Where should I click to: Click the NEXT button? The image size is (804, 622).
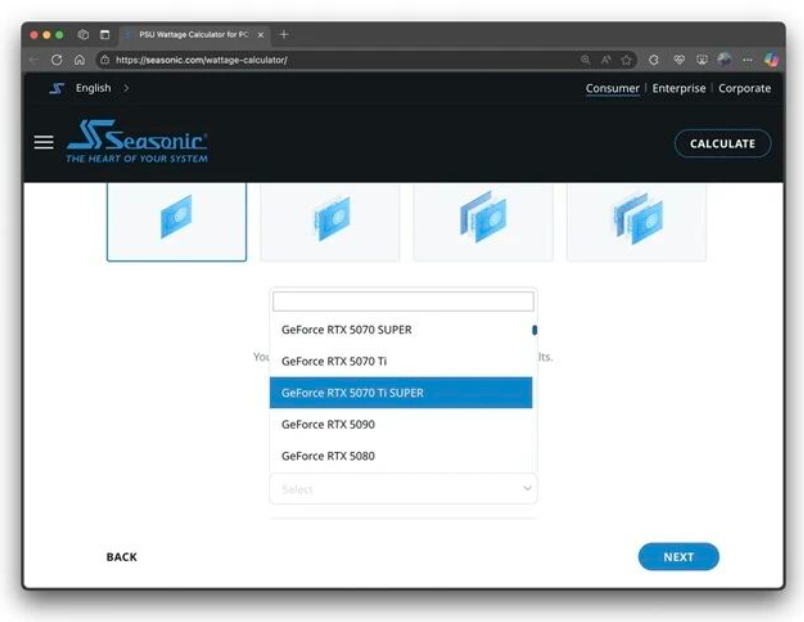point(678,557)
